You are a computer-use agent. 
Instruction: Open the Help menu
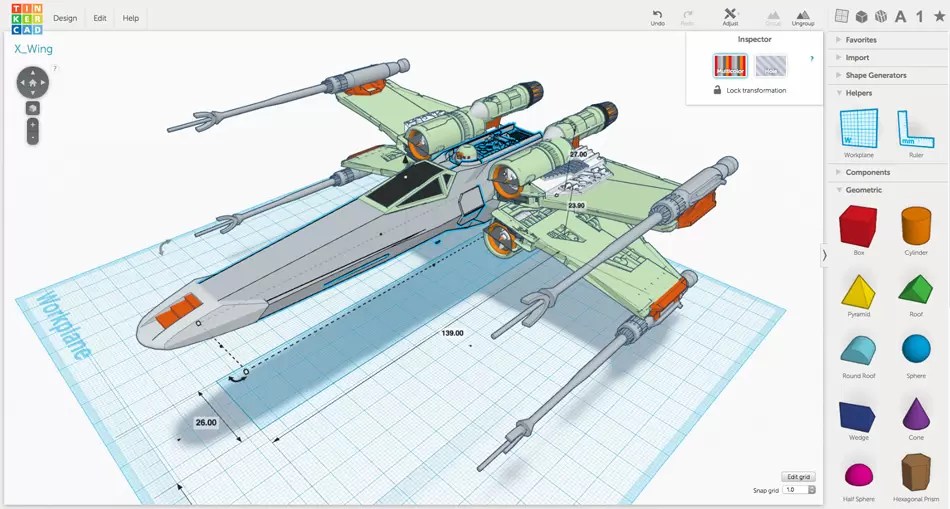click(131, 18)
